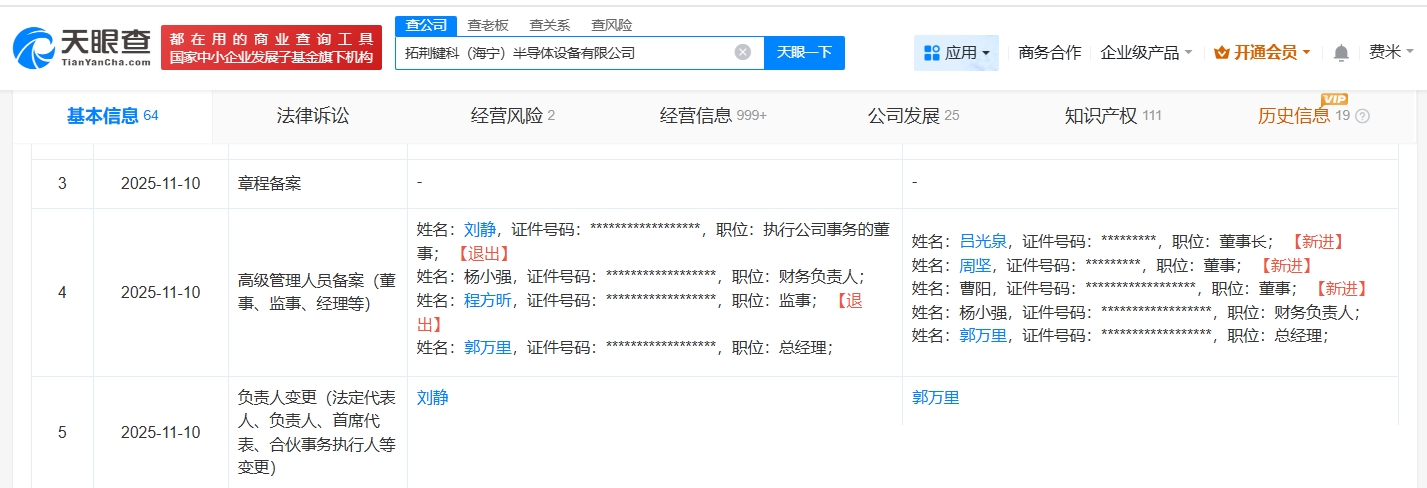Click the red promotional banner image
This screenshot has width=1427, height=488.
click(271, 48)
